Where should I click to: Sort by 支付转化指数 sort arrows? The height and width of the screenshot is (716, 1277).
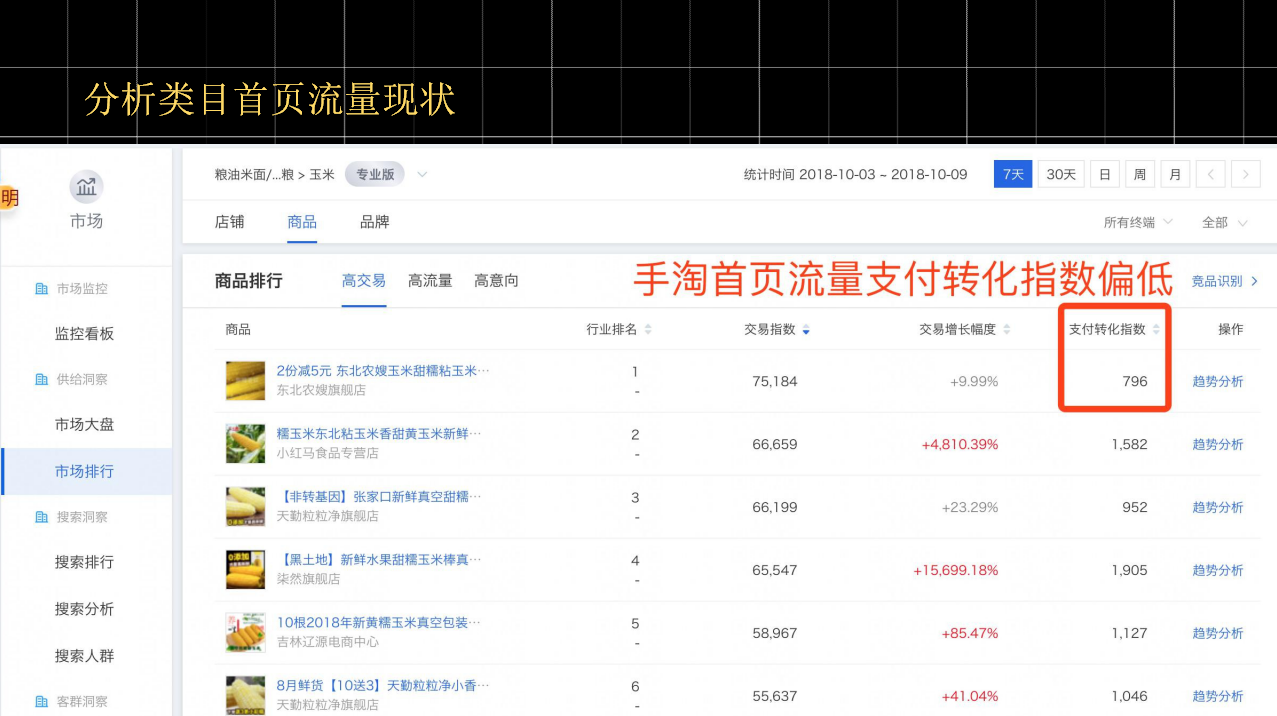coord(1156,329)
